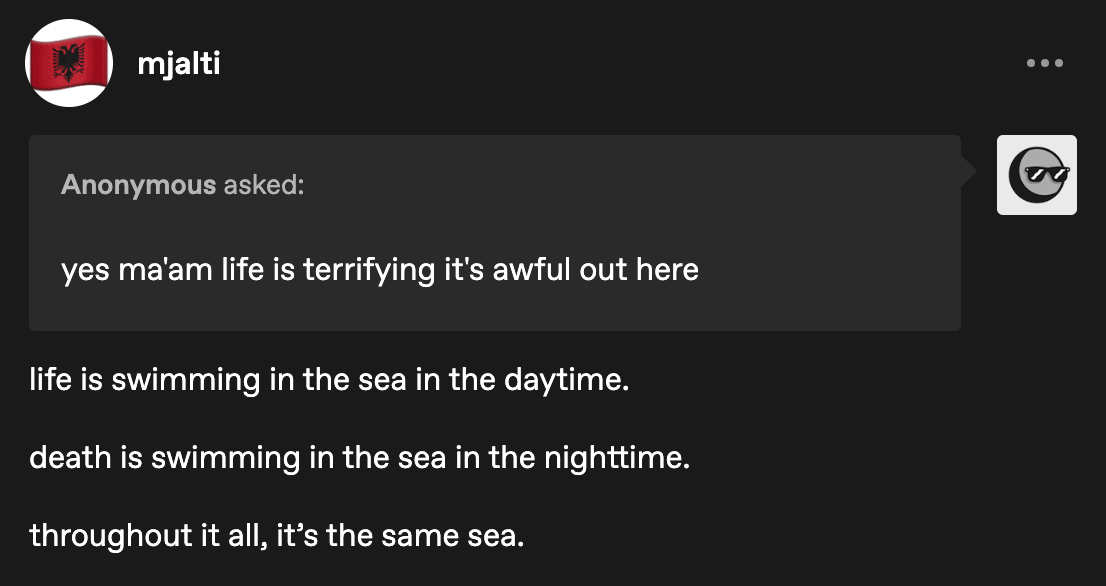This screenshot has width=1106, height=586.
Task: Click the word 'nighttime' in the answer
Action: [x=614, y=458]
